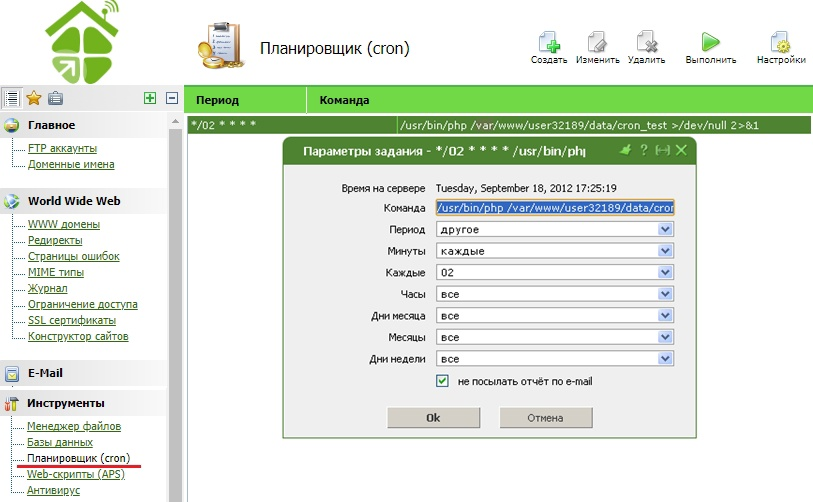Click the dialog width resize icon
This screenshot has width=813, height=502.
[x=662, y=150]
